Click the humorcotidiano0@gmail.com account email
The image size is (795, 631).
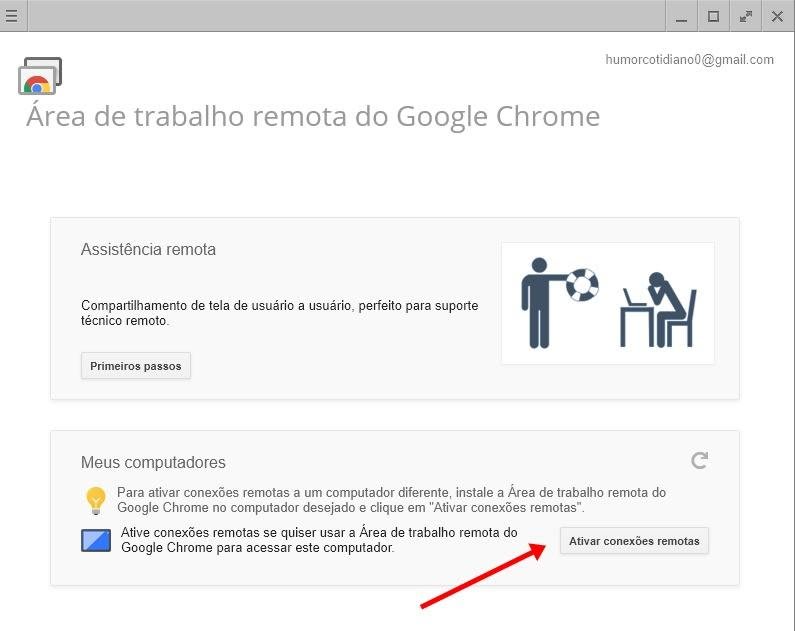click(689, 60)
